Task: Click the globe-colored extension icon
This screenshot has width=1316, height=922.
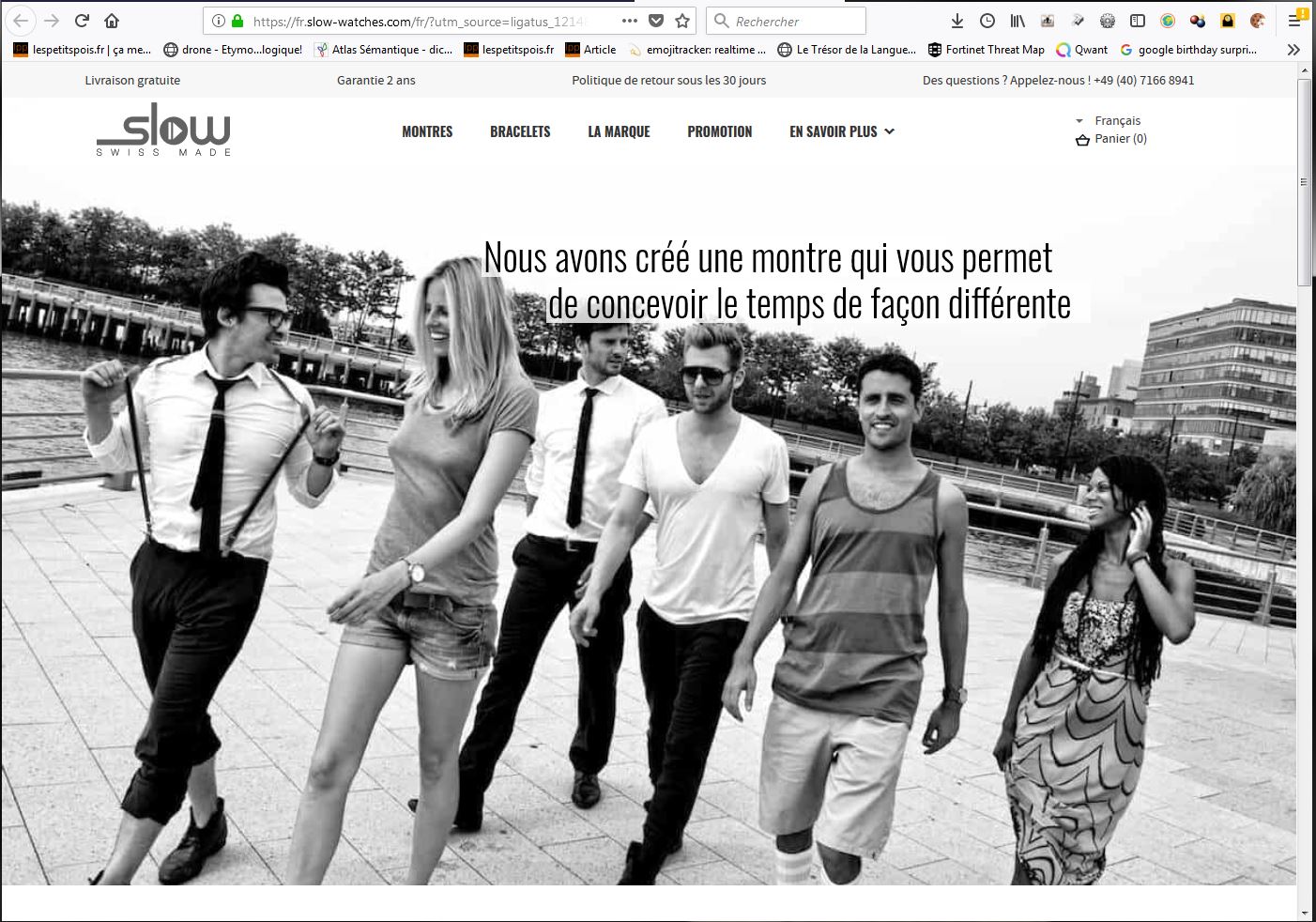Action: [1168, 21]
